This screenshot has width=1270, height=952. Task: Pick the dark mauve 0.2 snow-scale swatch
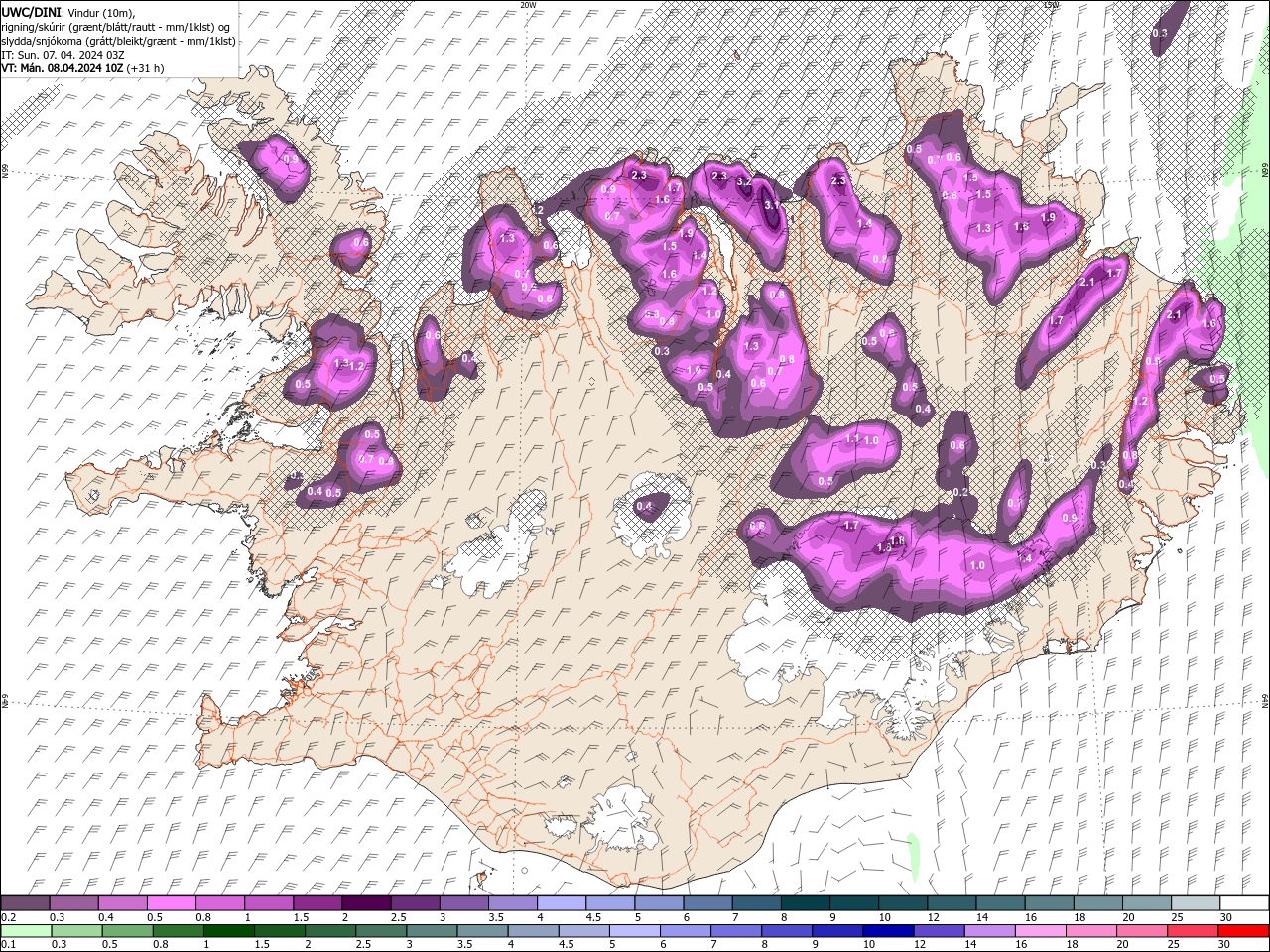[26, 903]
